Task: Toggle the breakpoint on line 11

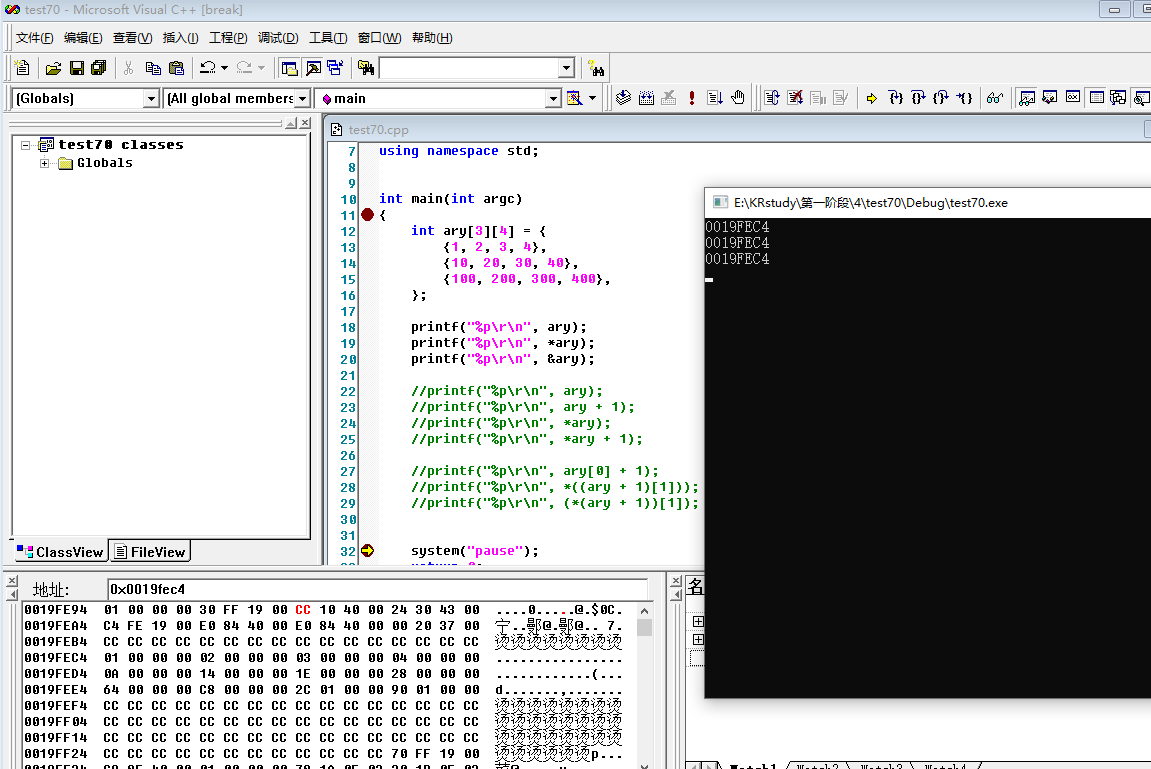Action: tap(367, 214)
